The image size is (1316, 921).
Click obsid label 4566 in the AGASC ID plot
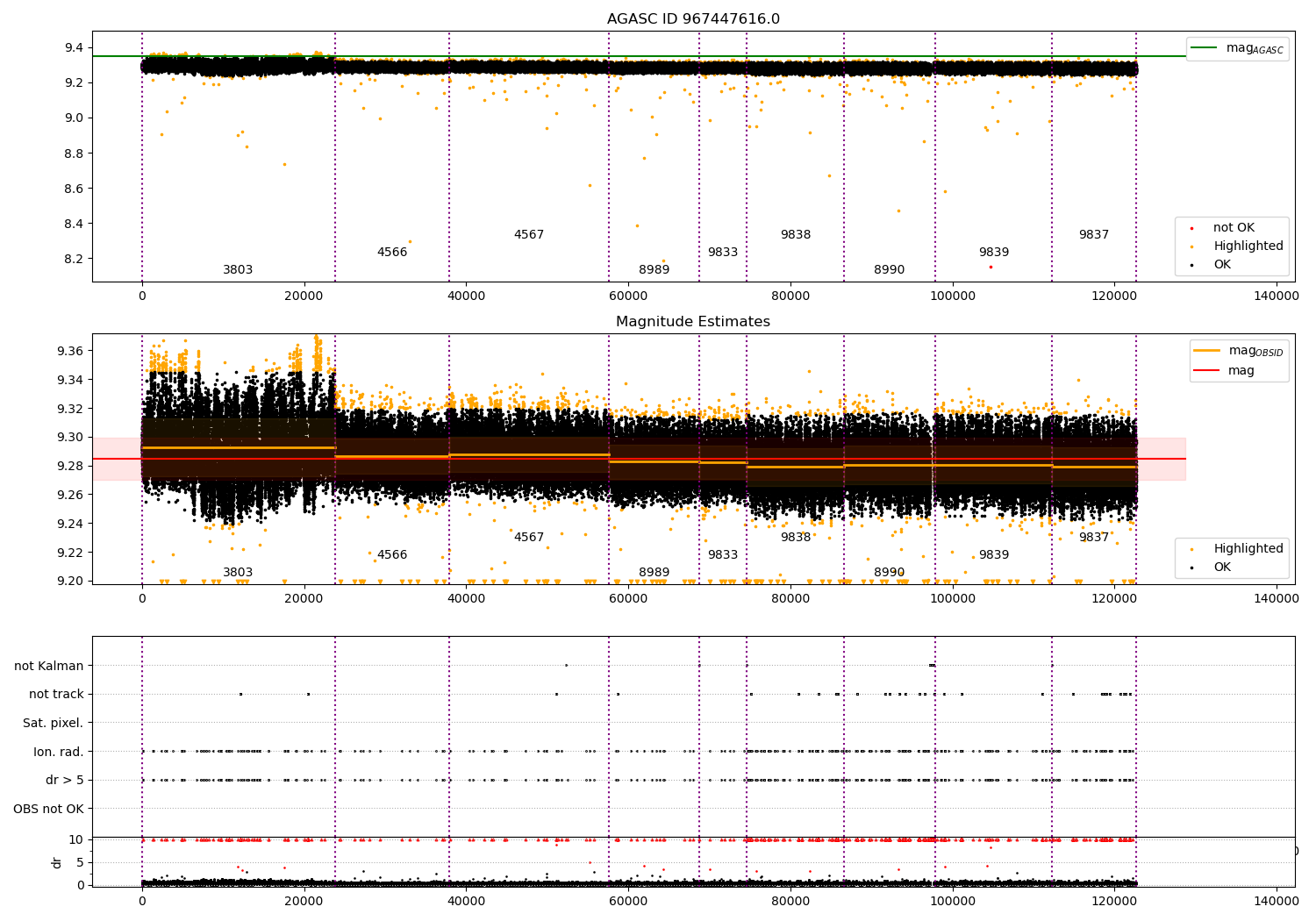point(392,253)
